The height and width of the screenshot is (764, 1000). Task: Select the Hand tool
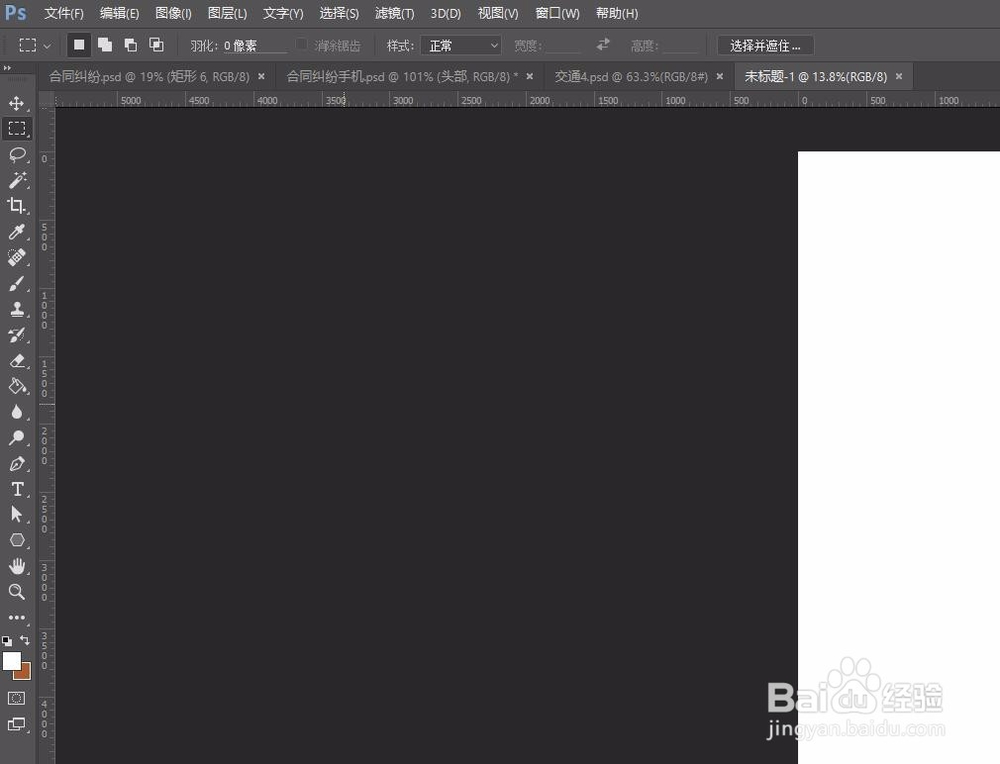pyautogui.click(x=17, y=566)
